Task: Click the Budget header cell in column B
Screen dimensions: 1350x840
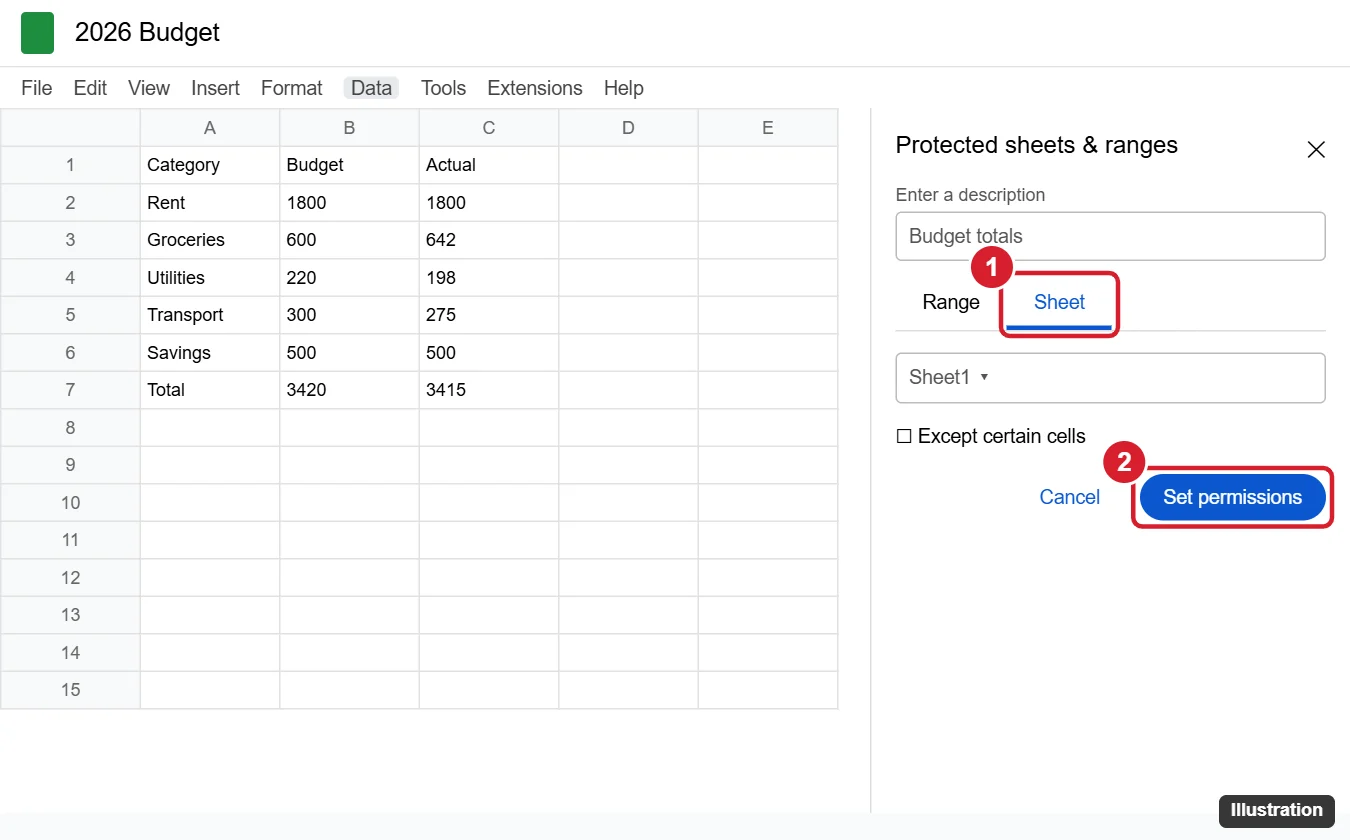Action: [x=349, y=165]
